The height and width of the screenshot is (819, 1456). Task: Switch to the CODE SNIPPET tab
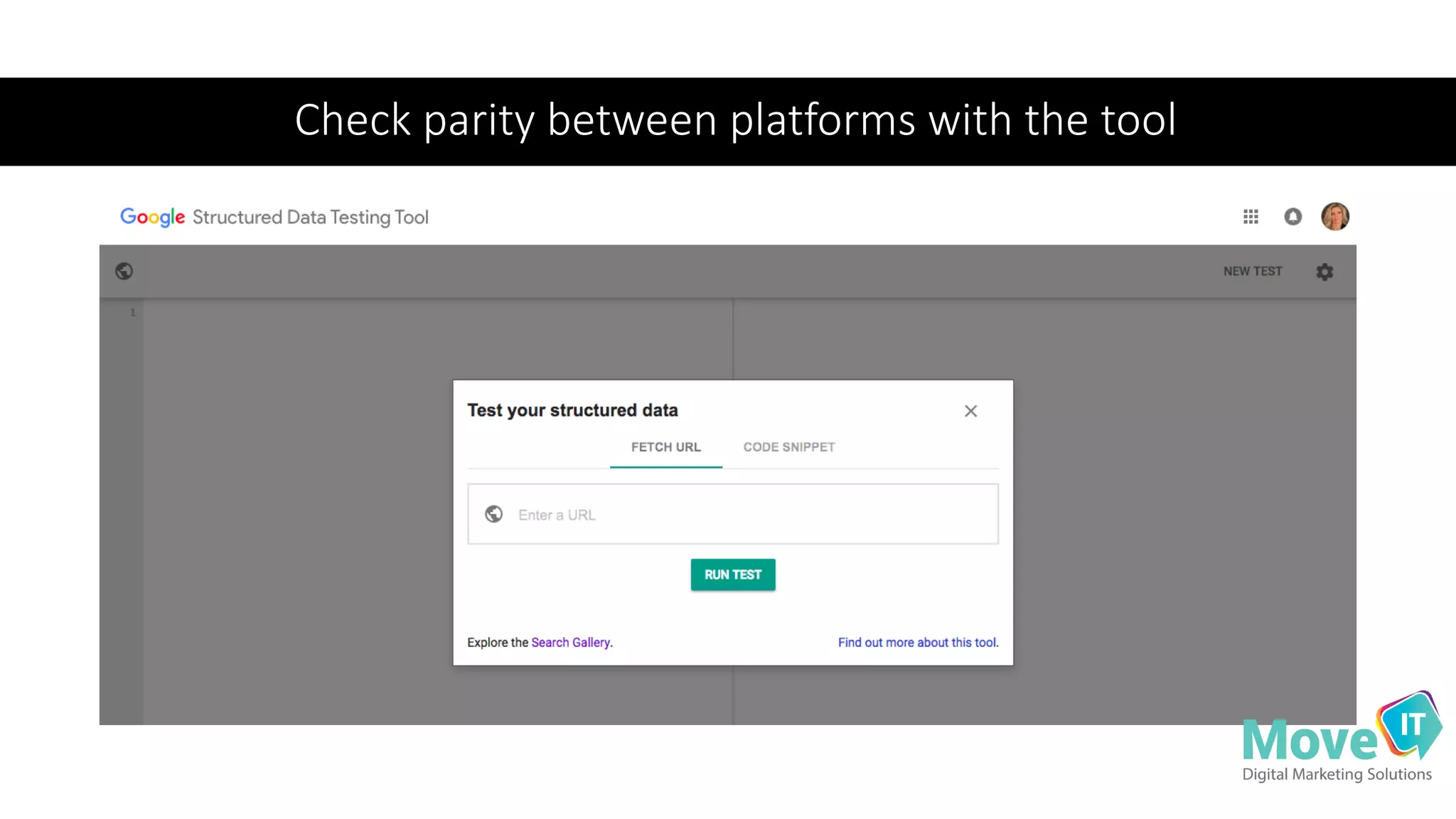pos(789,447)
